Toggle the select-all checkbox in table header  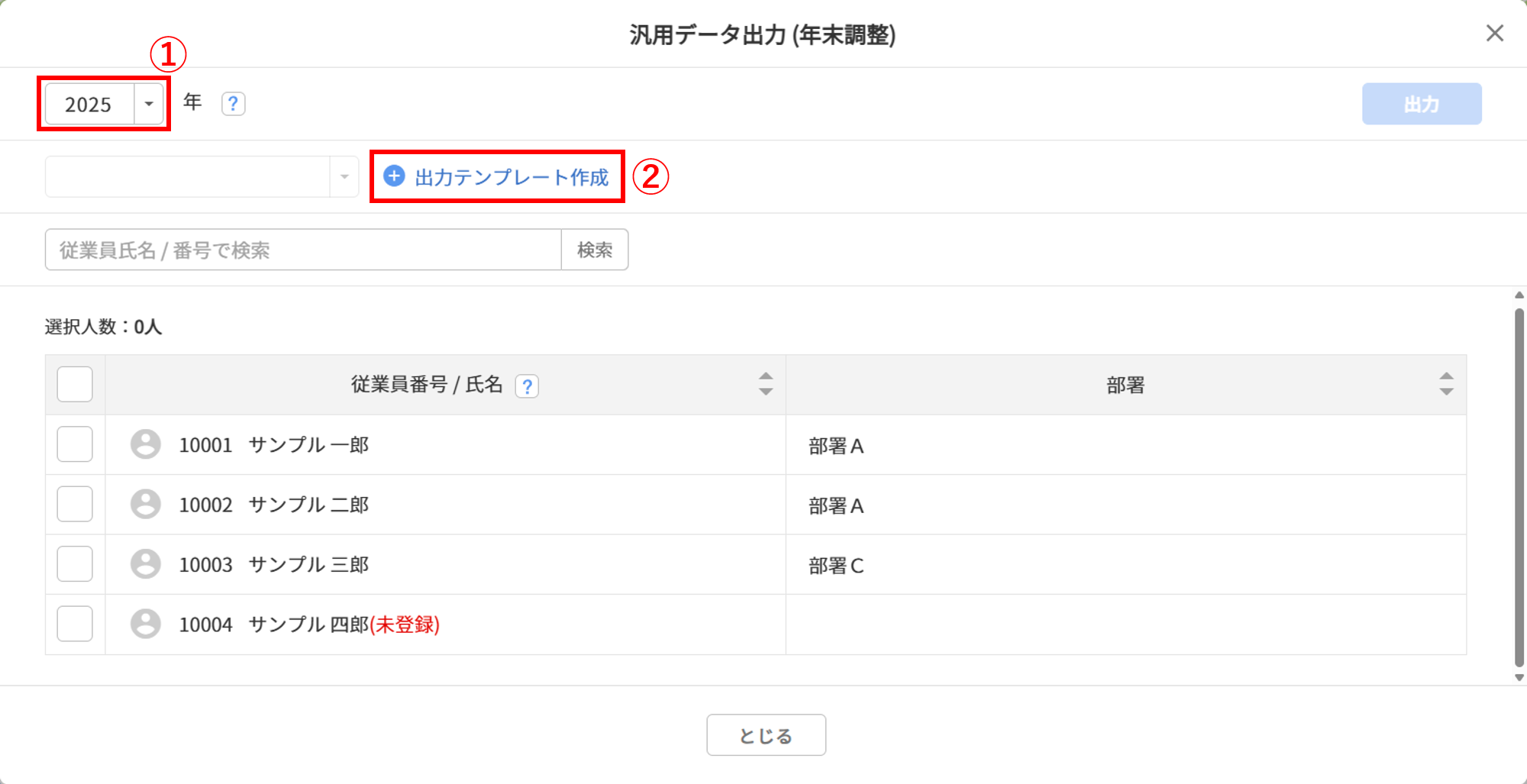point(75,384)
